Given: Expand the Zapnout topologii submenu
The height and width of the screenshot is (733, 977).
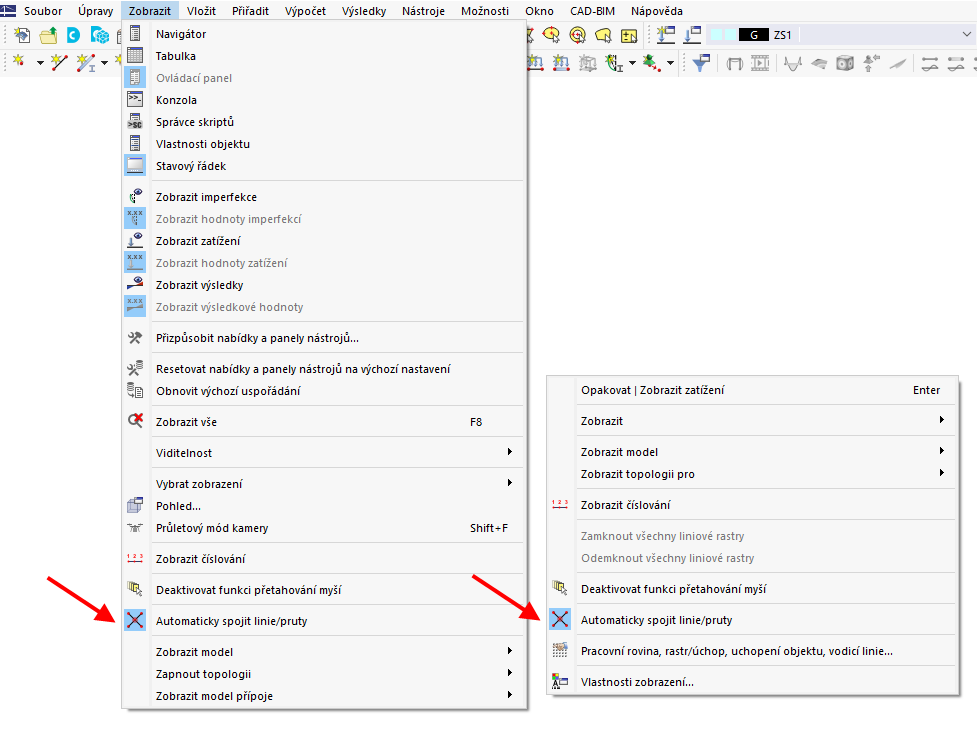Looking at the screenshot, I should point(322,674).
